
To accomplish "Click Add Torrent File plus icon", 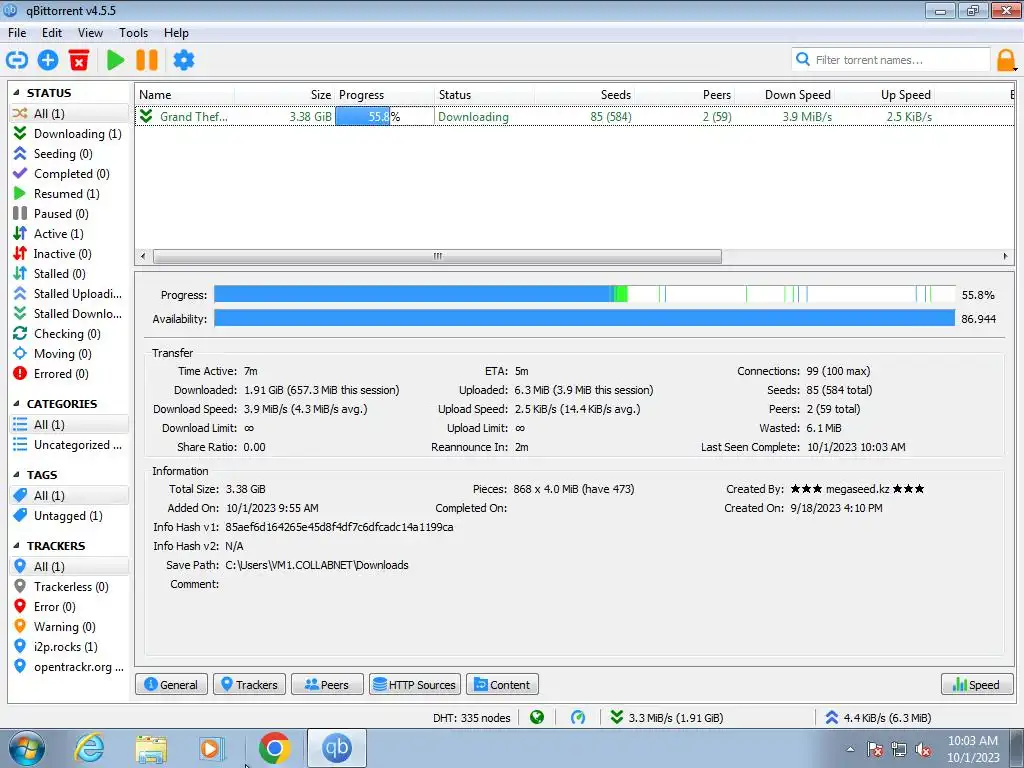I will point(48,60).
